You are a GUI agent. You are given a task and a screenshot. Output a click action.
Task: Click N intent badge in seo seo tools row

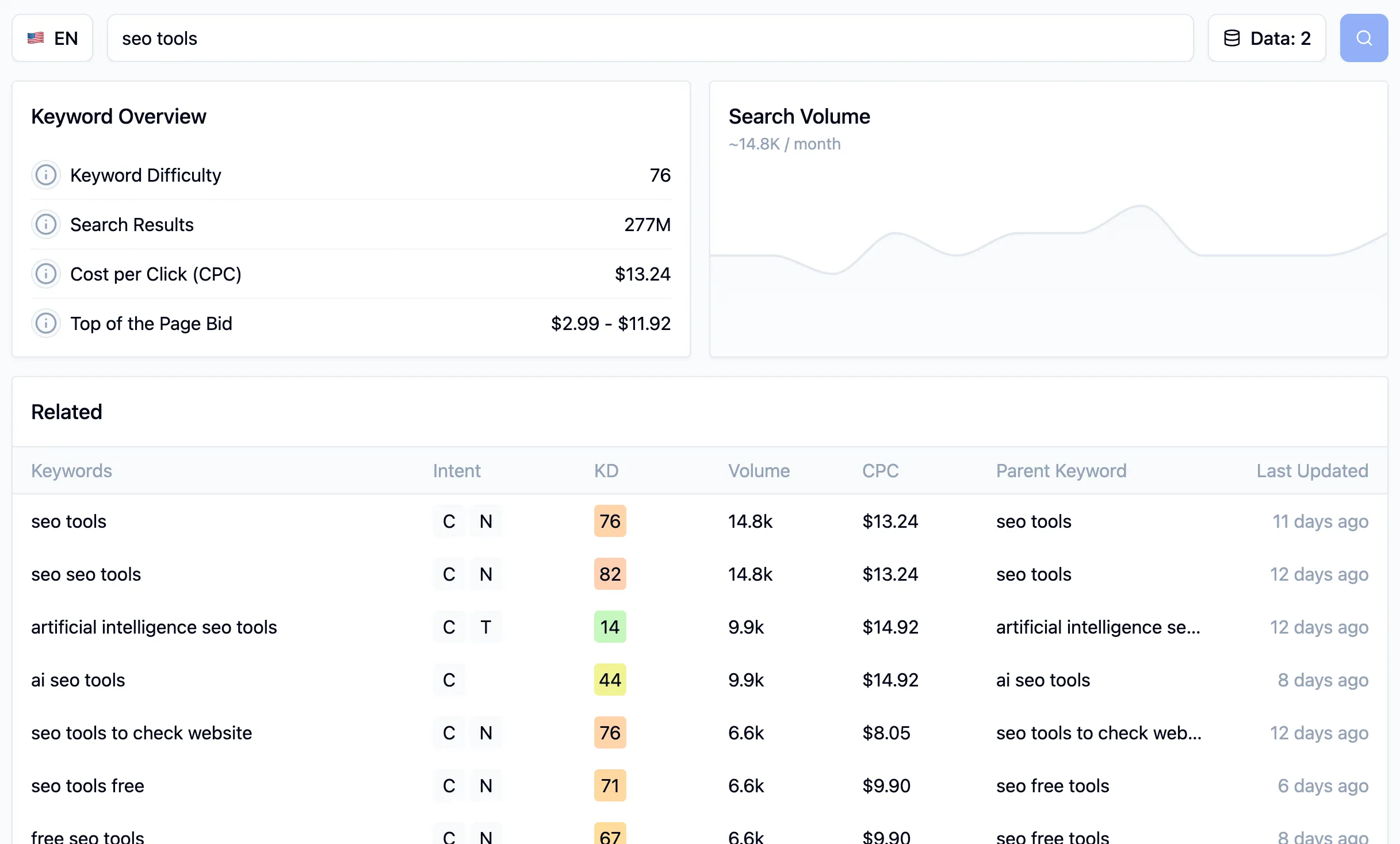click(485, 574)
